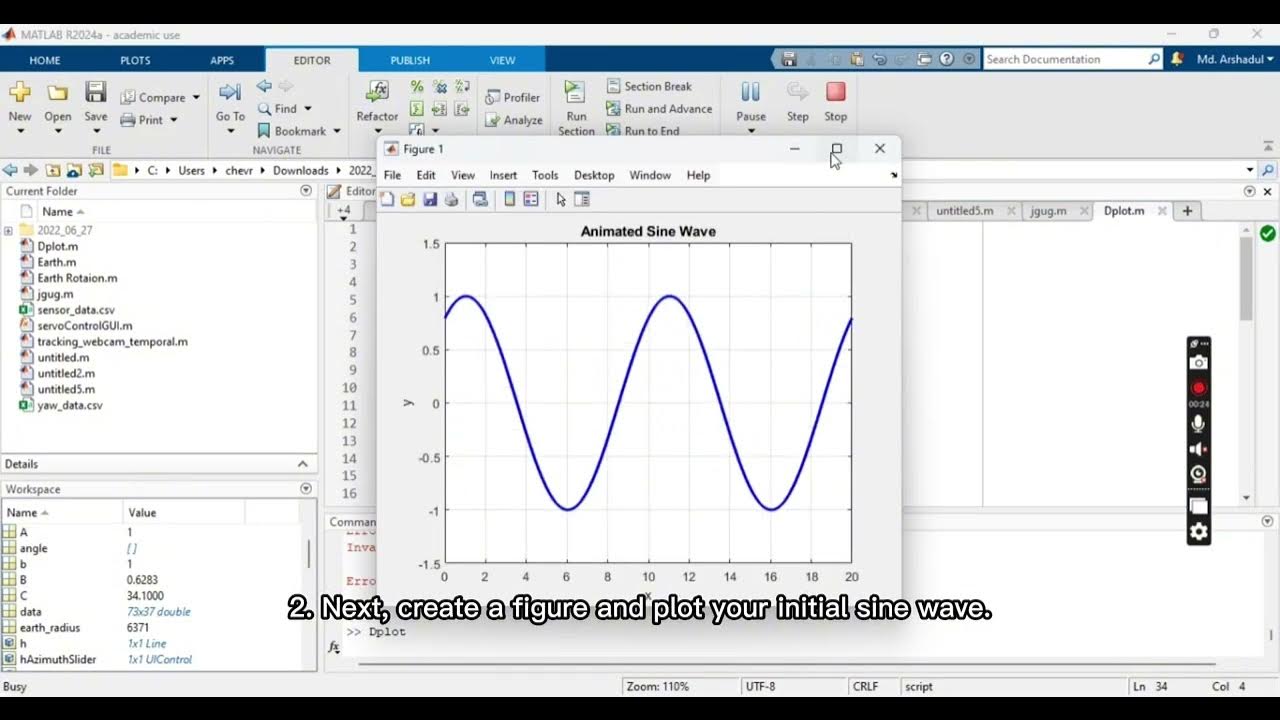
Task: Run the Analyze code tool
Action: click(514, 120)
